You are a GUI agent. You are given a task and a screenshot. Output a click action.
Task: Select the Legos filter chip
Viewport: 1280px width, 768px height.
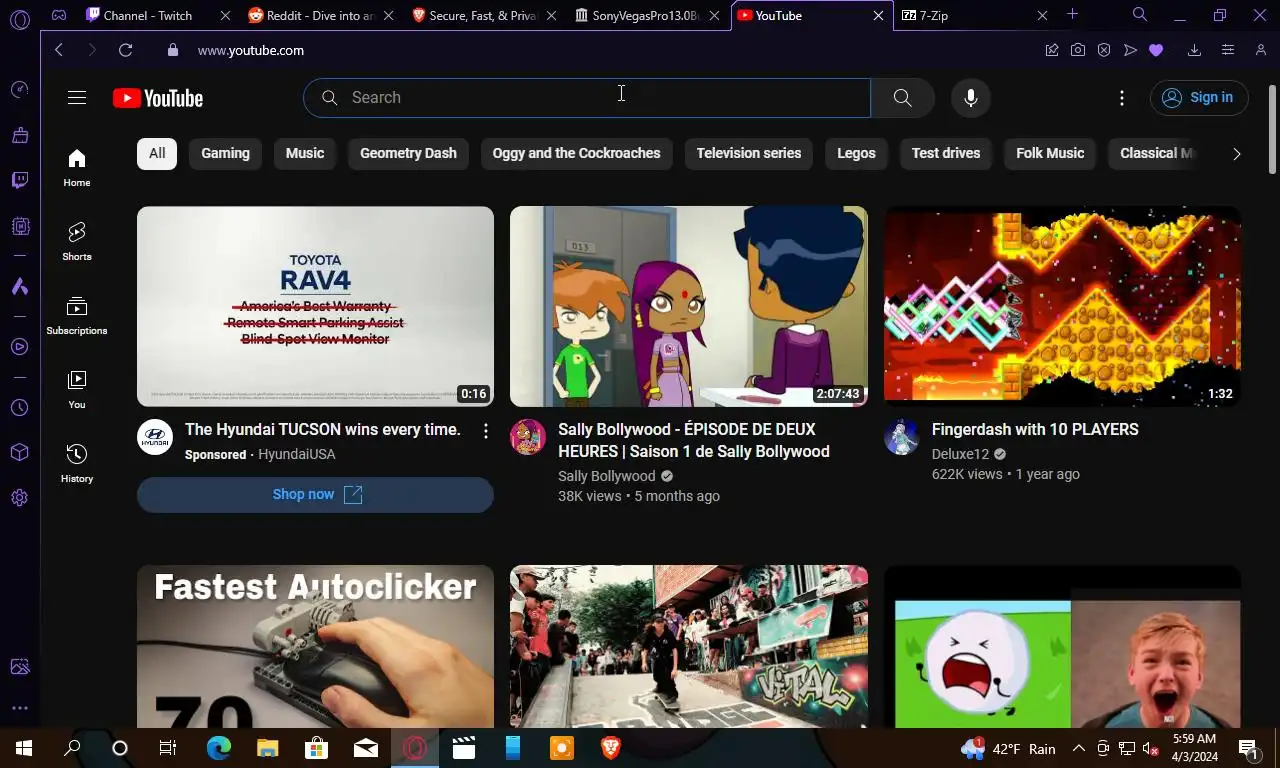coord(856,153)
